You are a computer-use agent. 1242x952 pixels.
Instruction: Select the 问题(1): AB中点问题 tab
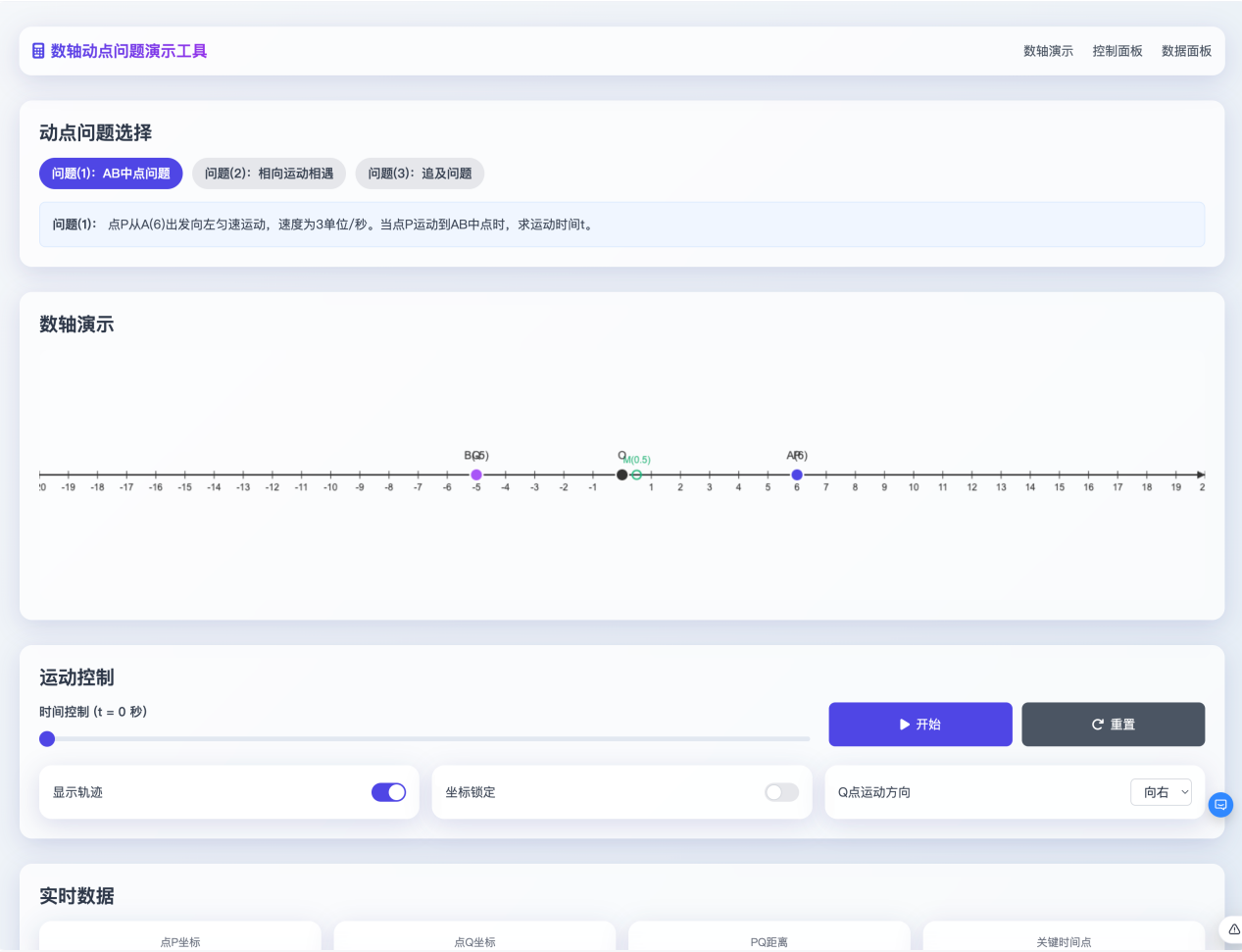coord(111,174)
